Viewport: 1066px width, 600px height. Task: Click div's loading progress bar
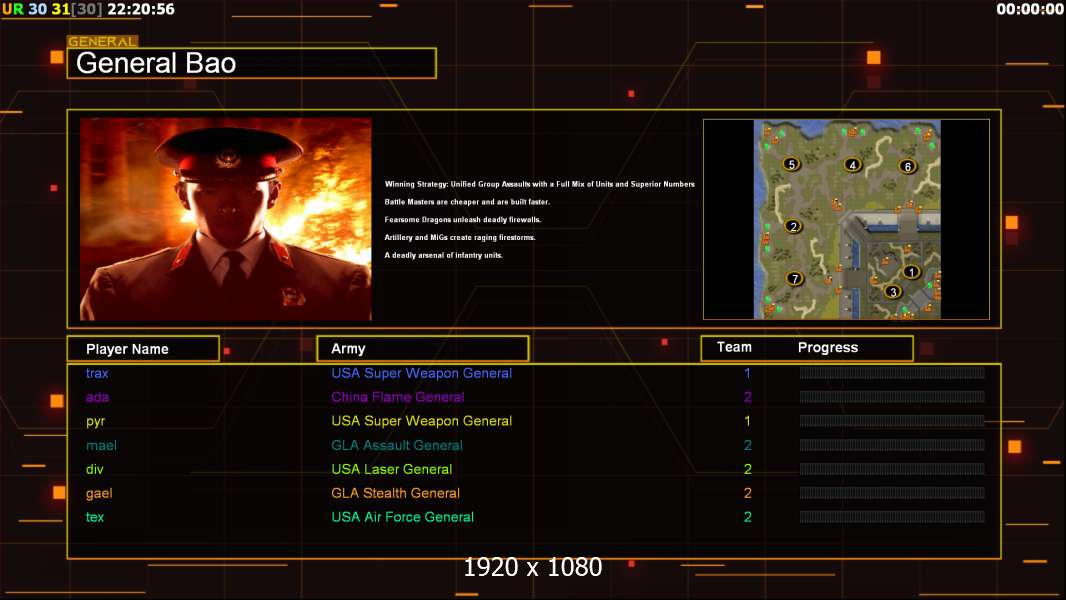click(892, 469)
